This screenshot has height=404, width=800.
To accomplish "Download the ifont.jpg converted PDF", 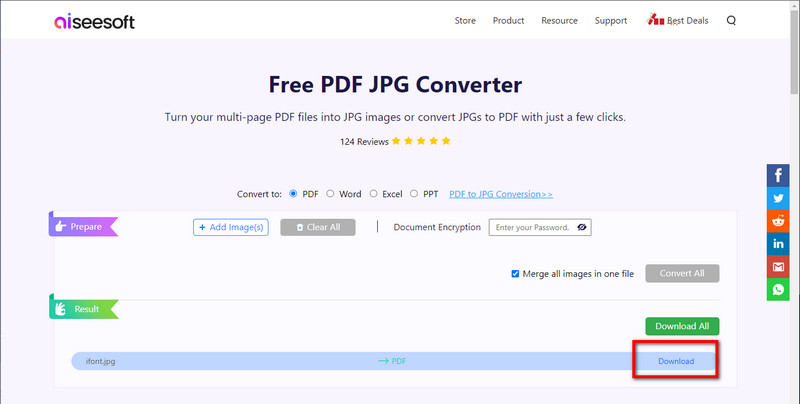I will point(676,361).
